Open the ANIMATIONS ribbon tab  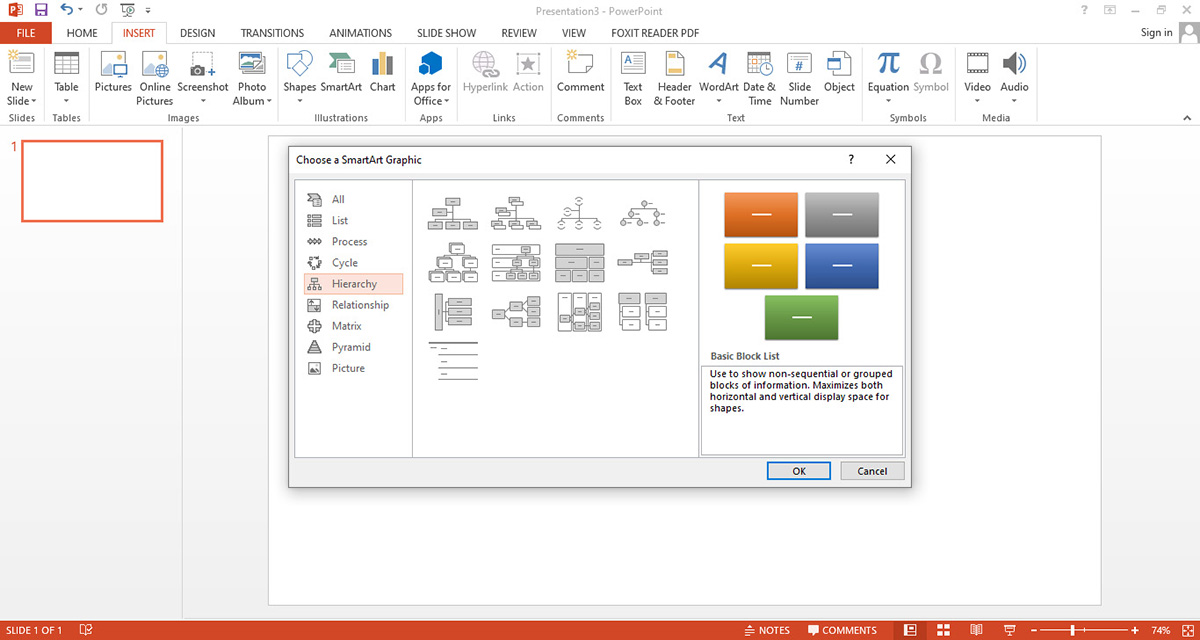point(360,33)
